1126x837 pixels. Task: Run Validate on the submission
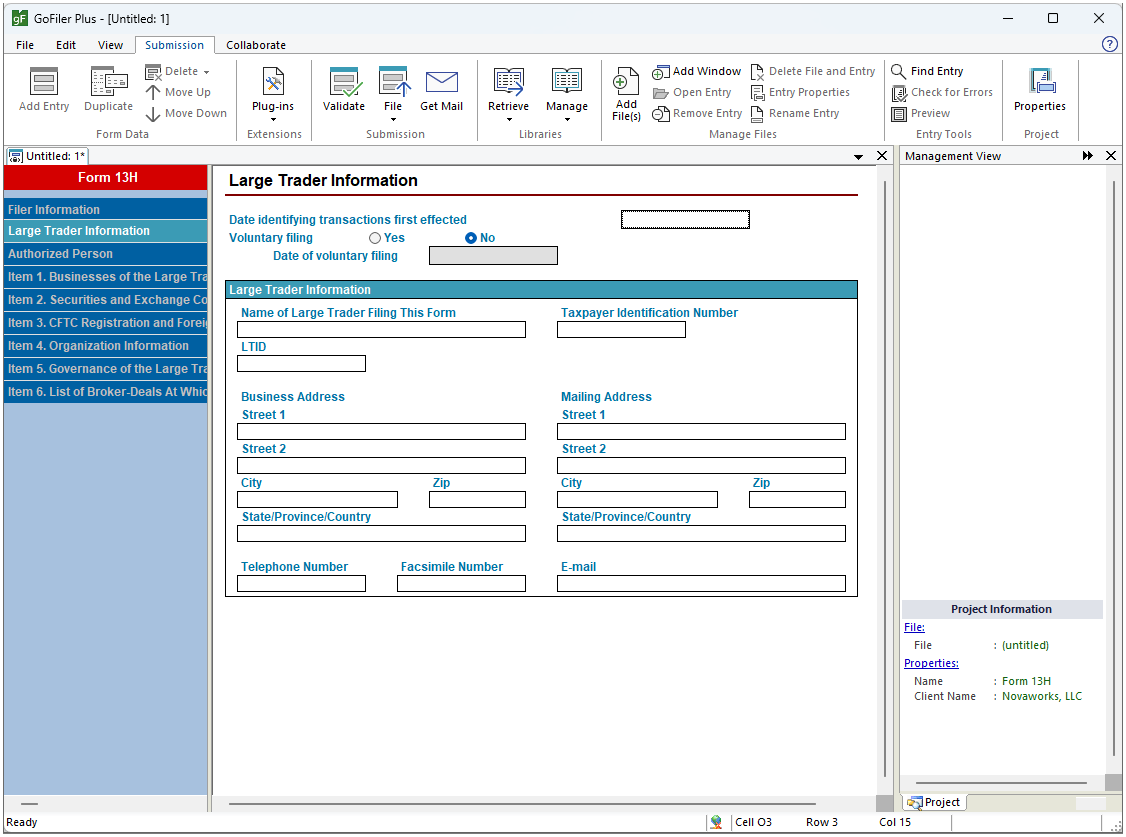click(344, 90)
